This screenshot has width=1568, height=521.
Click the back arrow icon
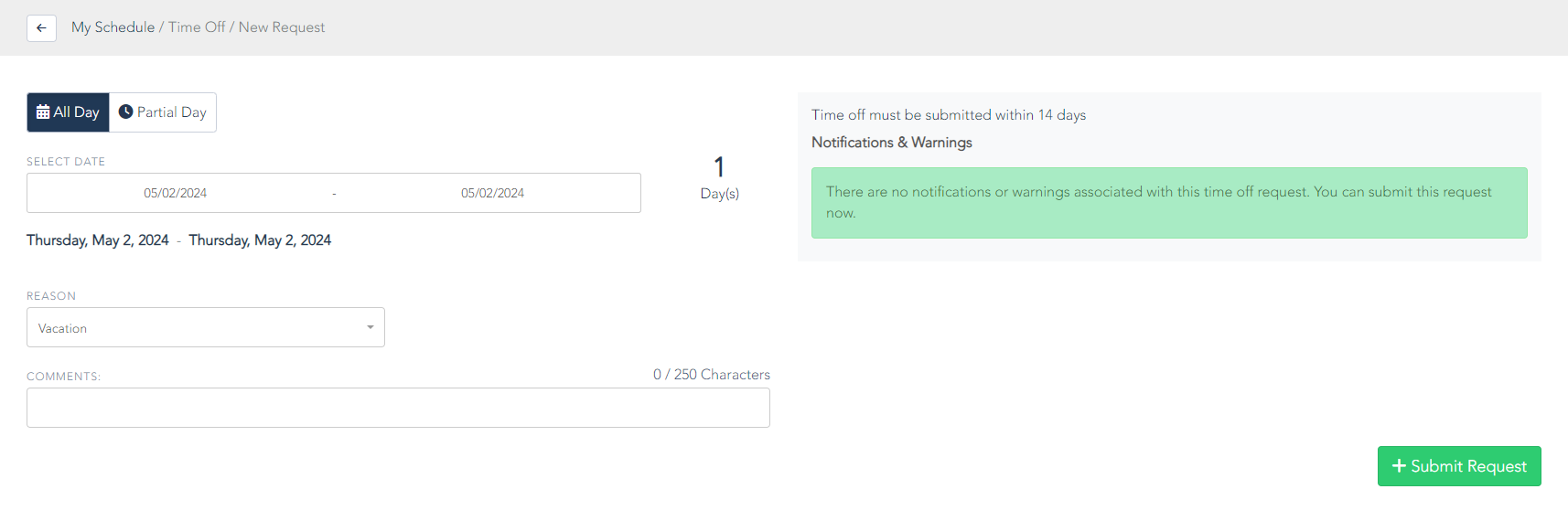tap(41, 27)
